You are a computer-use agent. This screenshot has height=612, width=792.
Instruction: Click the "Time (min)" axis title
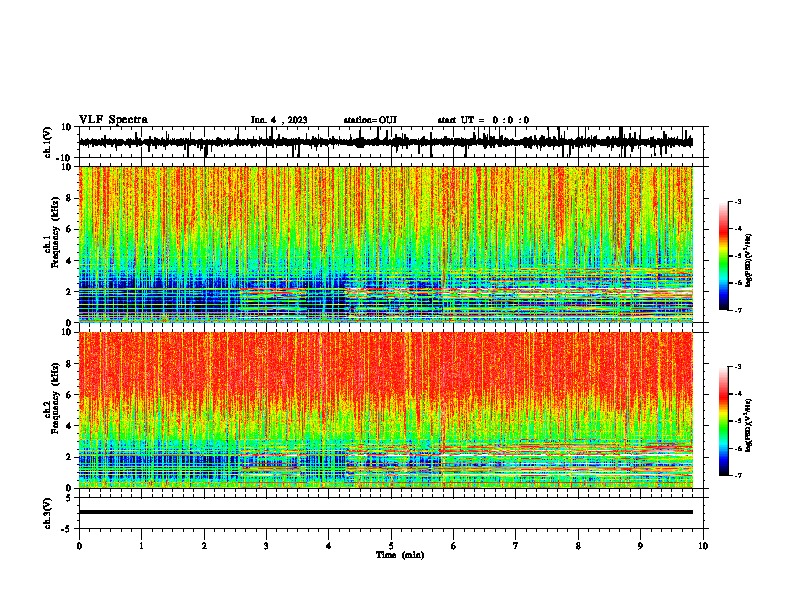(400, 555)
